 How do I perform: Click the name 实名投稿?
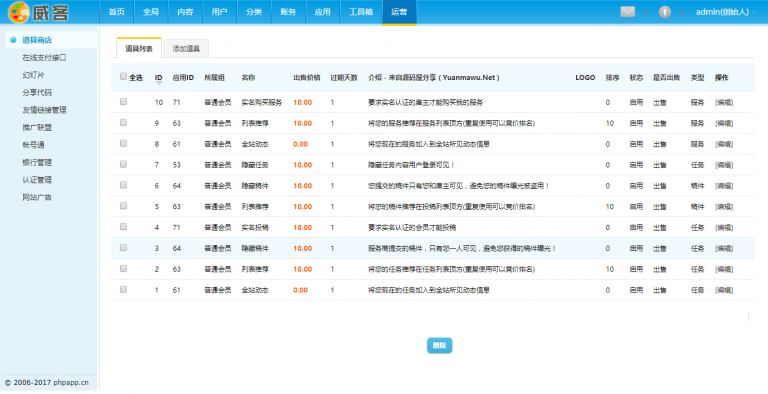255,227
